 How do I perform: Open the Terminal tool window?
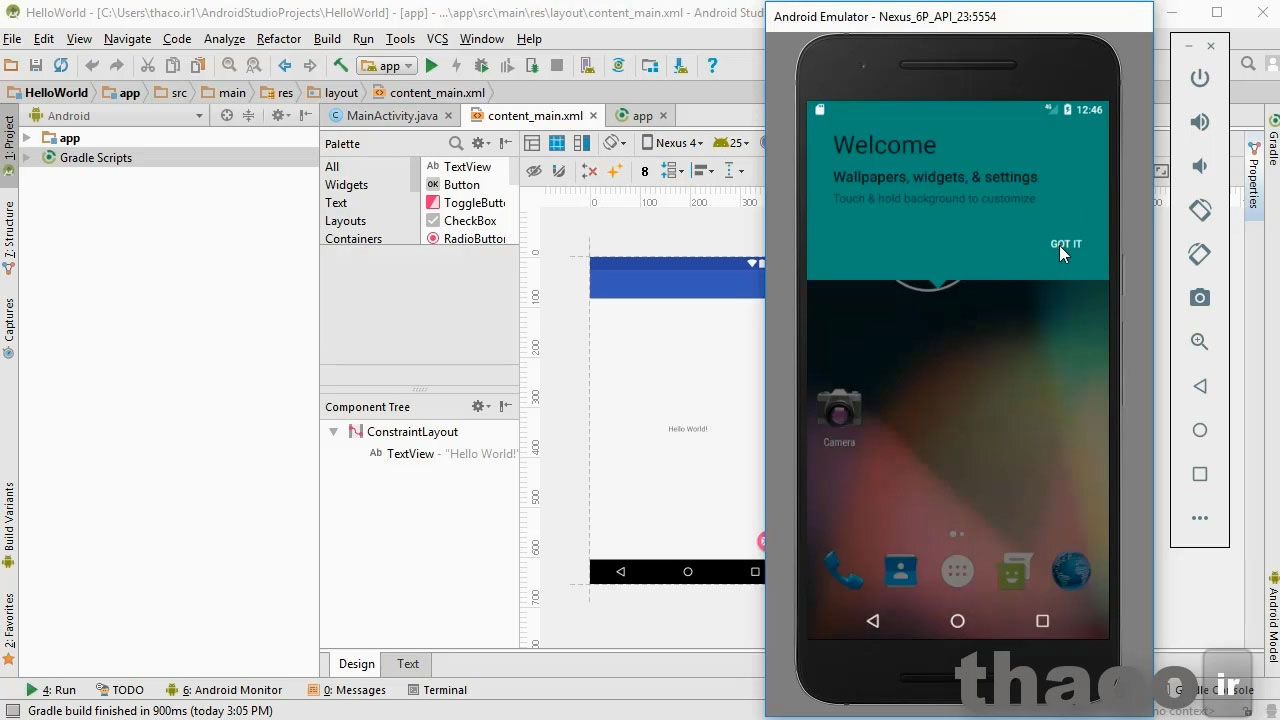pyautogui.click(x=437, y=690)
